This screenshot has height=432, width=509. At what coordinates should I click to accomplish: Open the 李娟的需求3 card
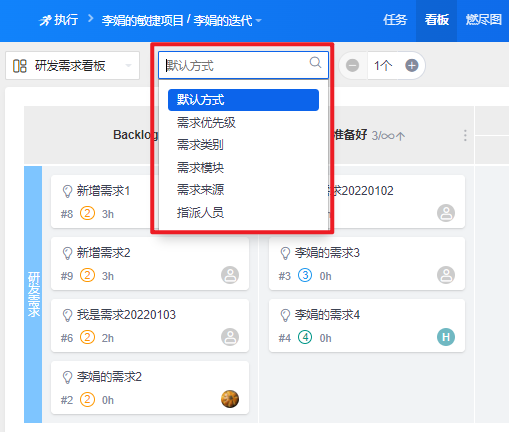(x=367, y=263)
